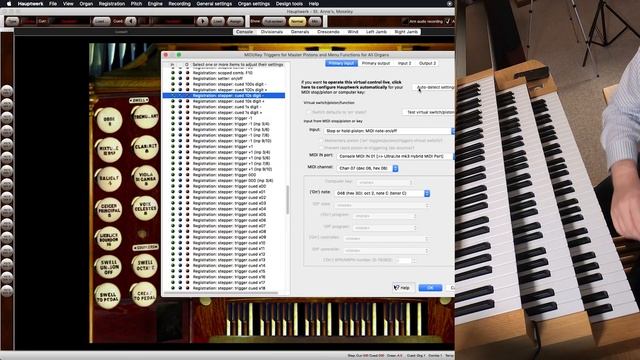The height and width of the screenshot is (360, 640).
Task: Open the Registration menu
Action: (111, 4)
